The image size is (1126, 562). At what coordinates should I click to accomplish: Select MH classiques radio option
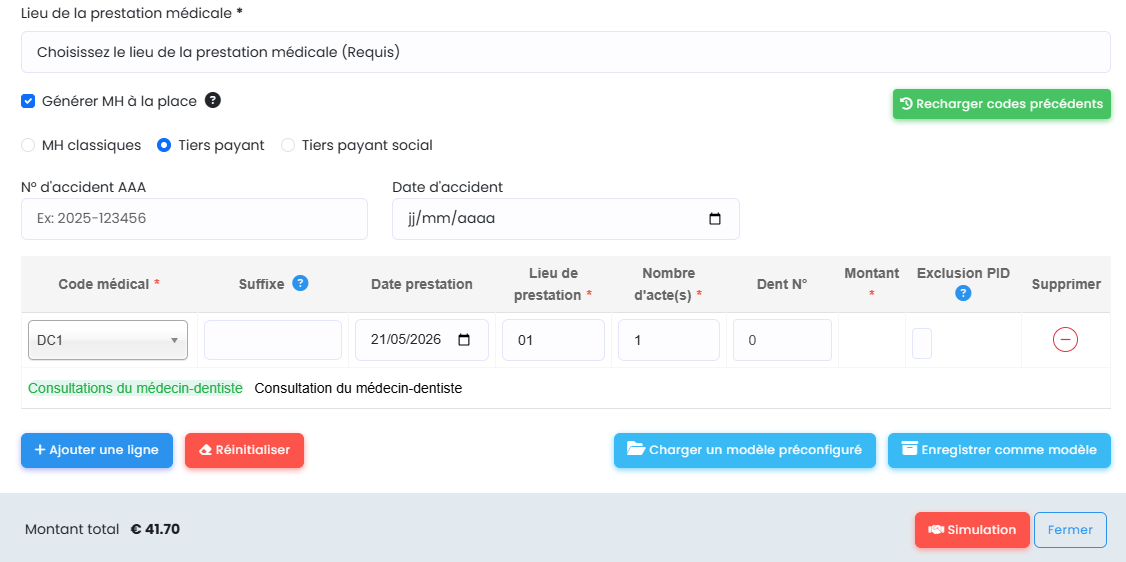point(28,145)
